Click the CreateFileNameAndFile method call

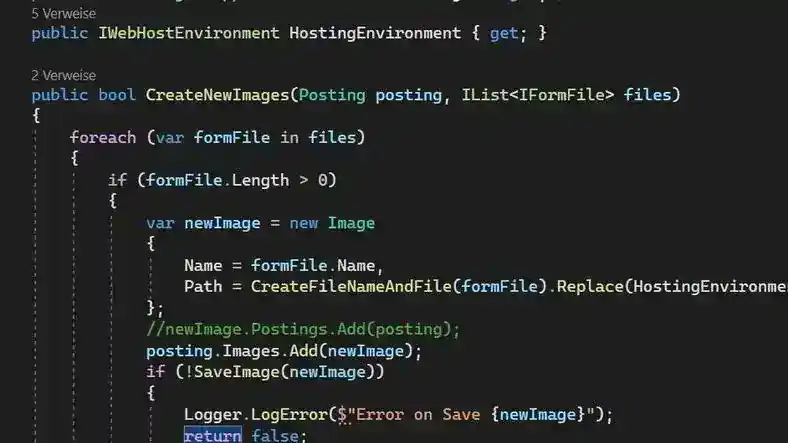[351, 287]
